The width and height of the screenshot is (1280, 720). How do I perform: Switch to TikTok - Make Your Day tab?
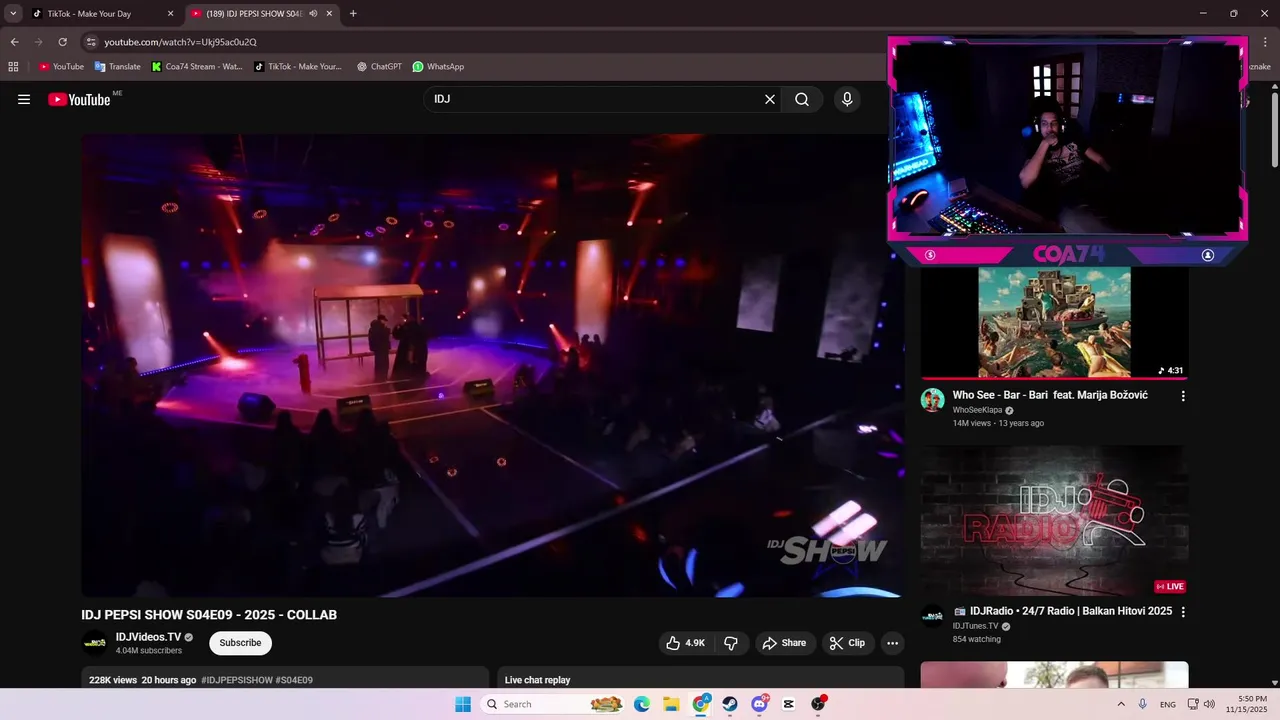(x=100, y=14)
